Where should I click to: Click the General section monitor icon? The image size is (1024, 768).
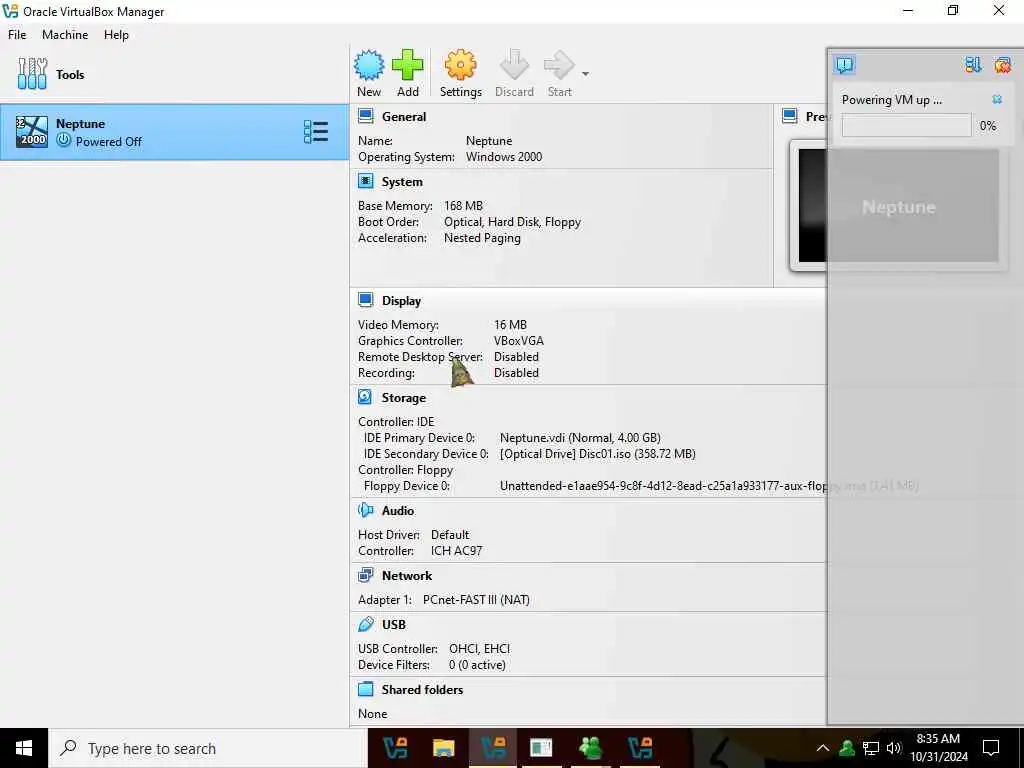pos(366,116)
